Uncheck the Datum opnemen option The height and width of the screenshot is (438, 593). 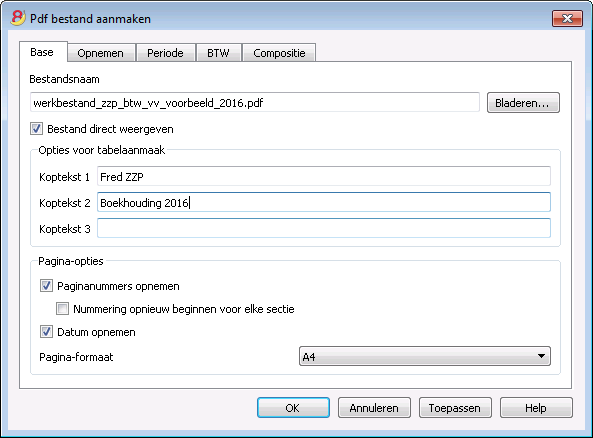(x=46, y=332)
